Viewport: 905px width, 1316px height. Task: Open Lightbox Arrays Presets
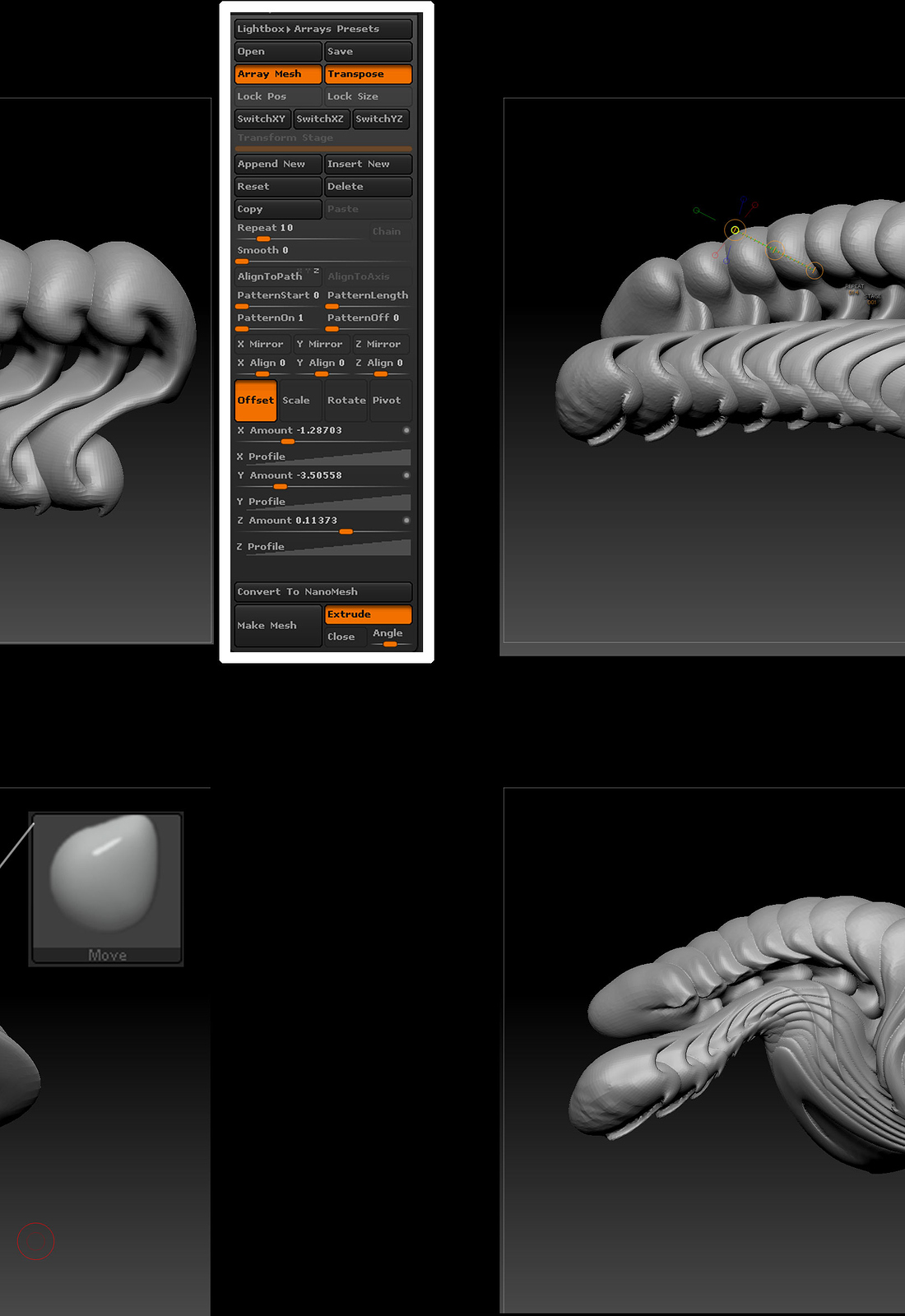click(x=323, y=29)
